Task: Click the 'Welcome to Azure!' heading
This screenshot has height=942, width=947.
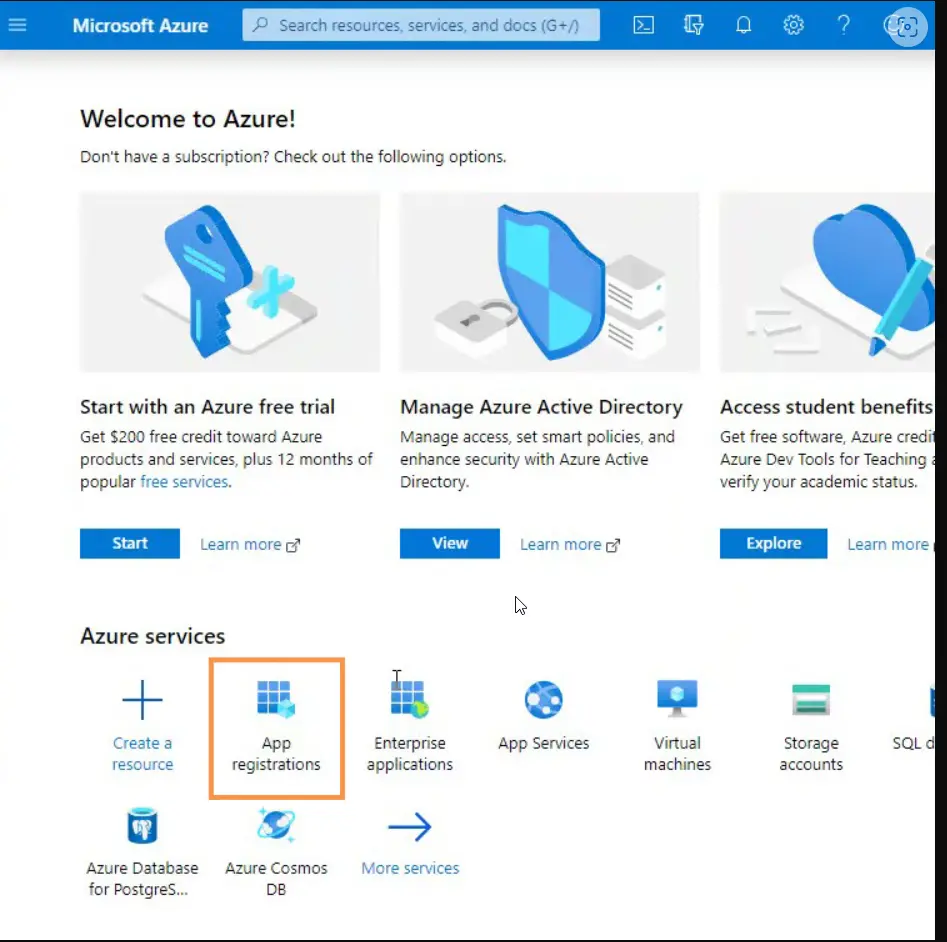Action: click(x=188, y=119)
